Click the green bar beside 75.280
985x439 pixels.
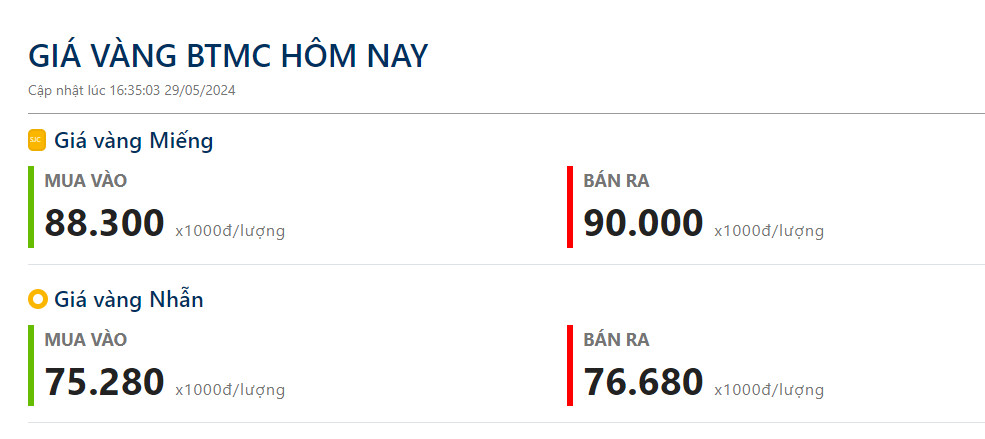pyautogui.click(x=31, y=365)
